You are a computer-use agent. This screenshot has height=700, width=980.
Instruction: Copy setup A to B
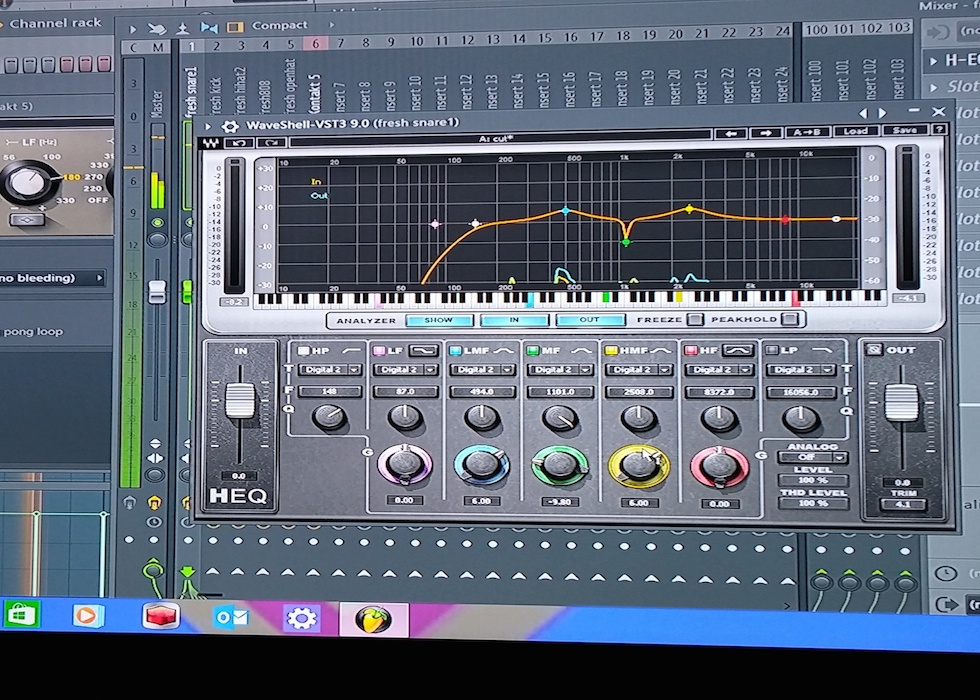click(808, 132)
